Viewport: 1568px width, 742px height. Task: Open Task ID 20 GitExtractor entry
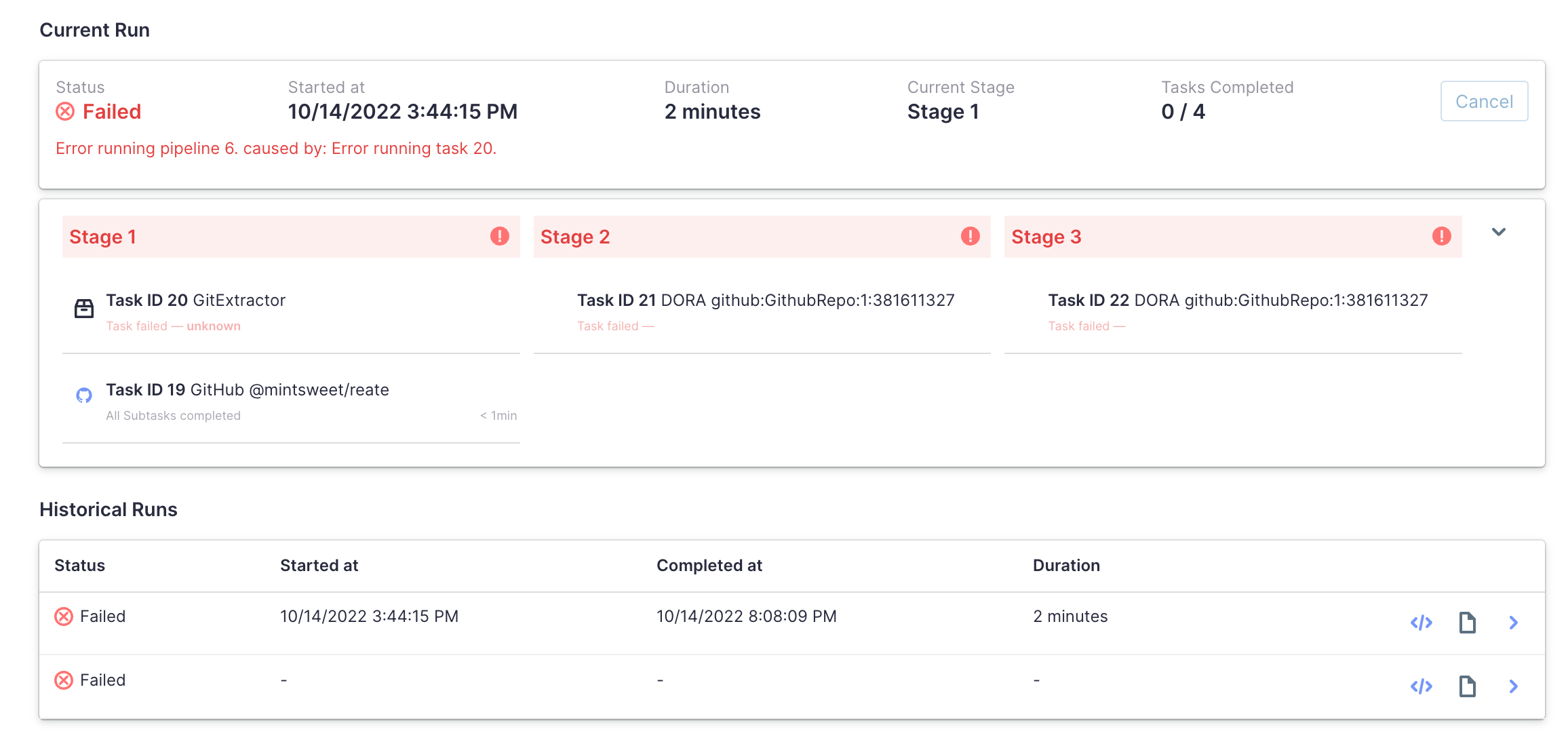pos(196,300)
